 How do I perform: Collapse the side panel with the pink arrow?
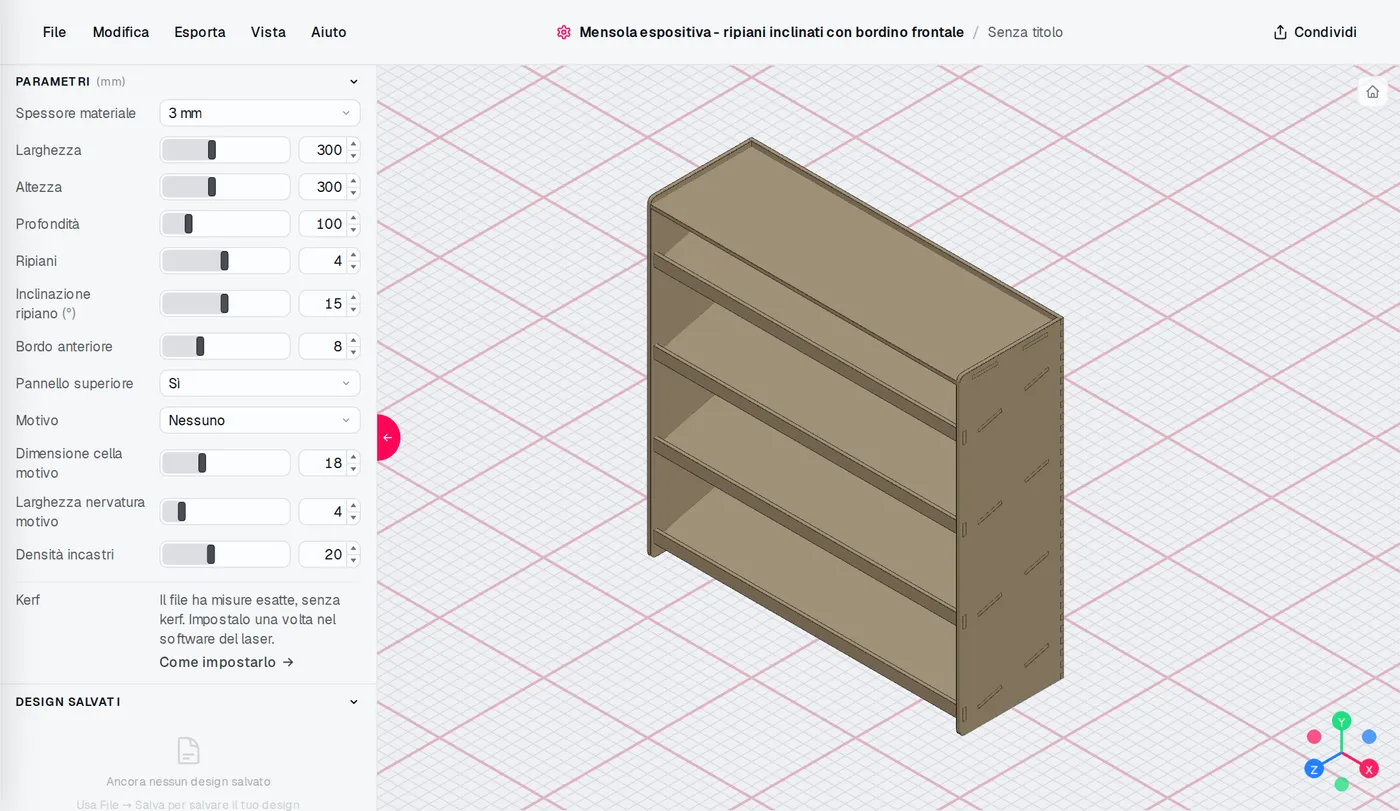pyautogui.click(x=387, y=437)
